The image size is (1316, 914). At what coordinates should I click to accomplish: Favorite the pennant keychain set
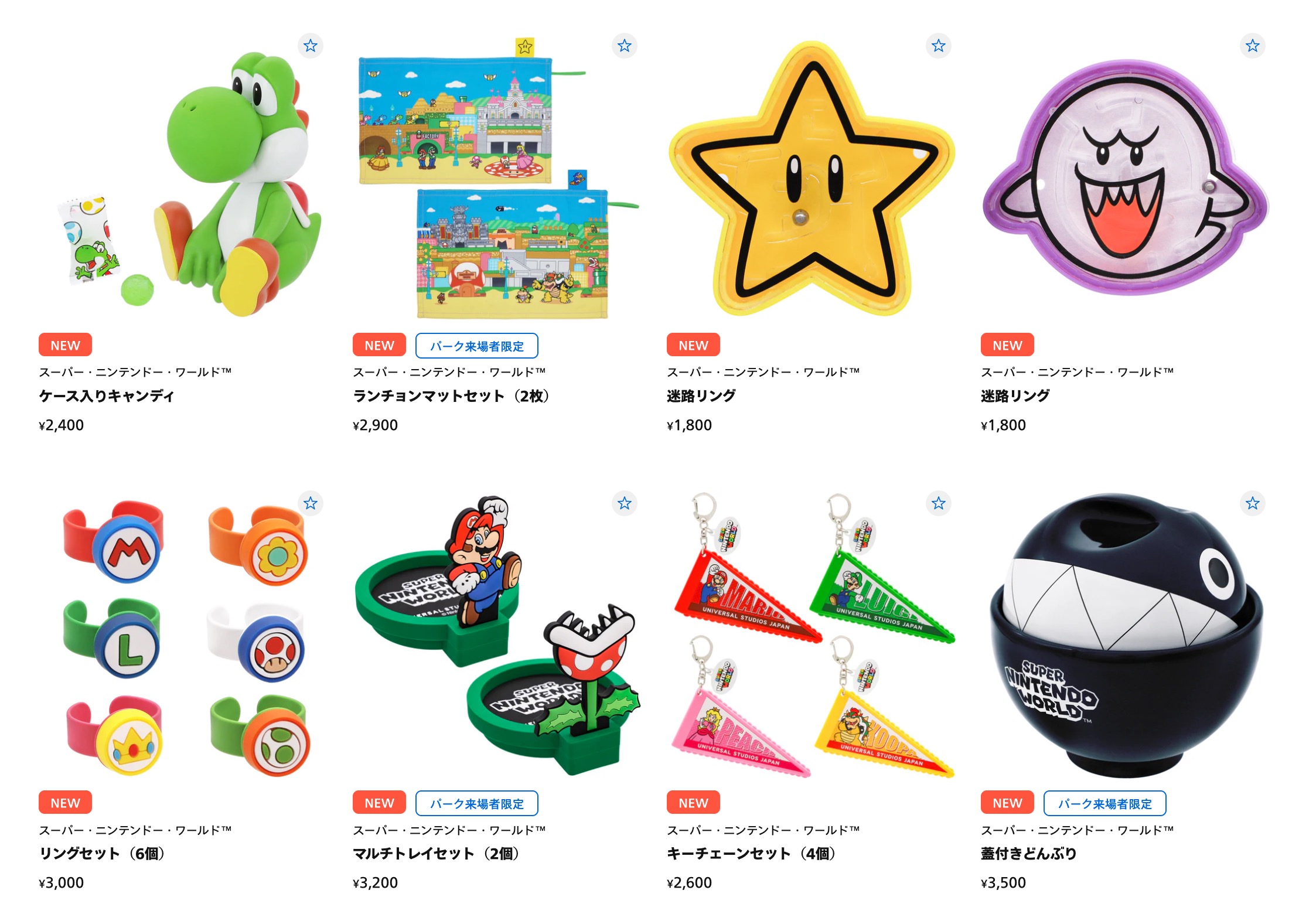pyautogui.click(x=939, y=503)
